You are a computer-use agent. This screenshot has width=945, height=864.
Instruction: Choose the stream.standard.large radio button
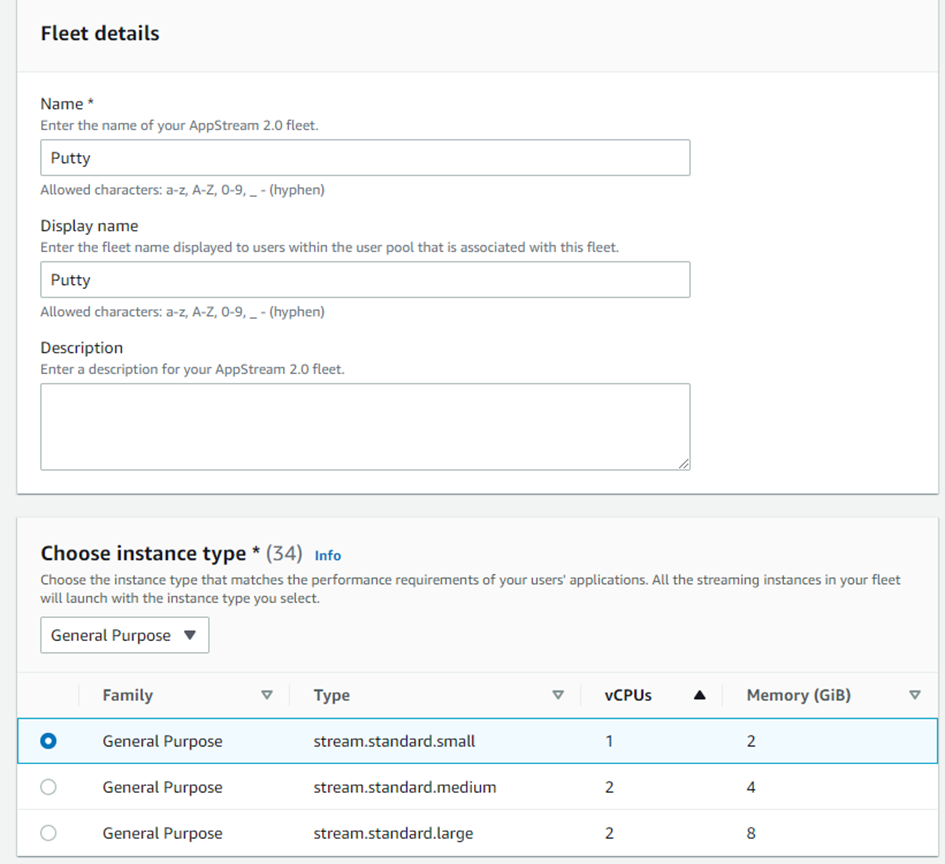click(48, 833)
